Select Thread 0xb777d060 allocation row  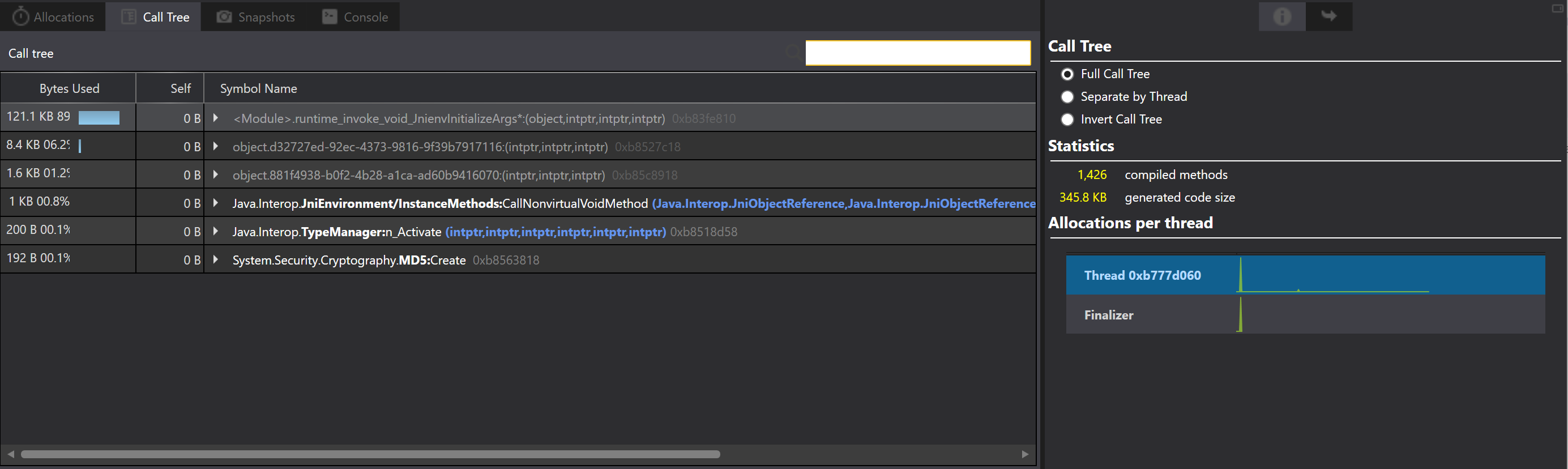pyautogui.click(x=1305, y=275)
